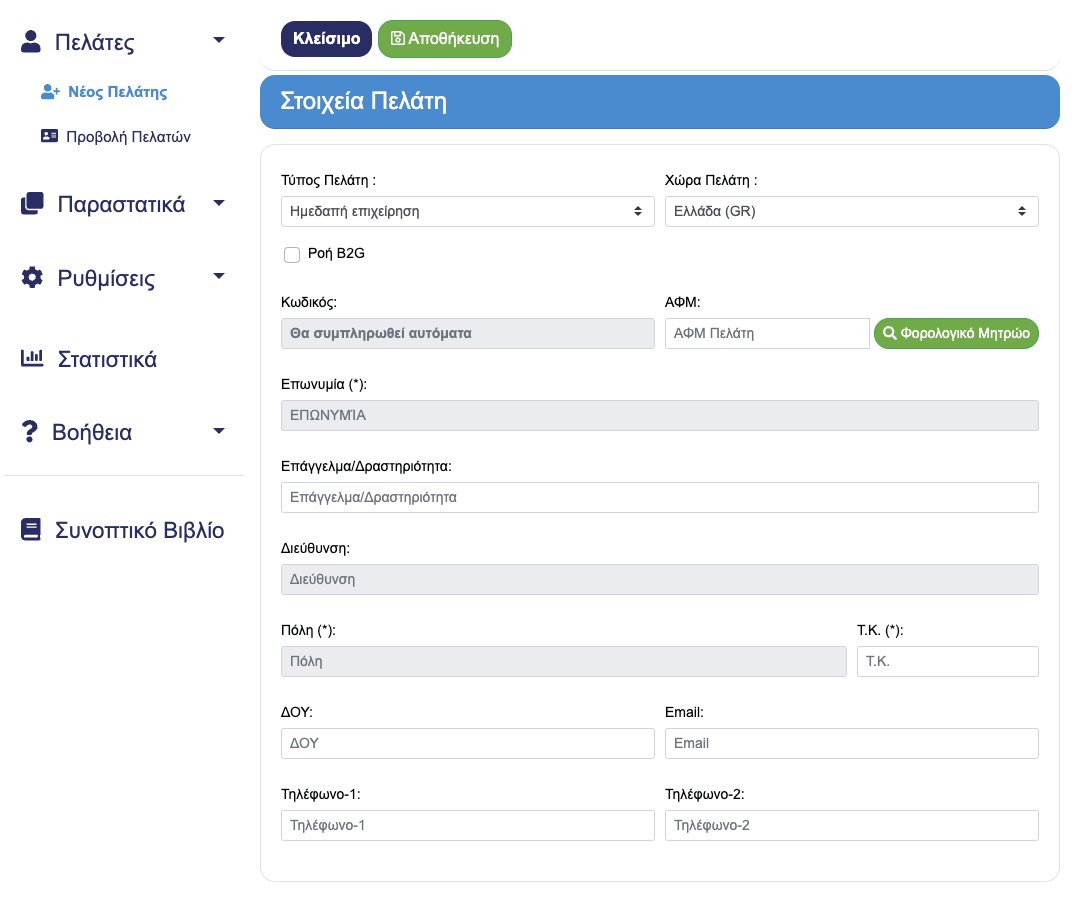Click the Στατιστικά bar chart icon
1081x900 pixels.
tap(32, 358)
